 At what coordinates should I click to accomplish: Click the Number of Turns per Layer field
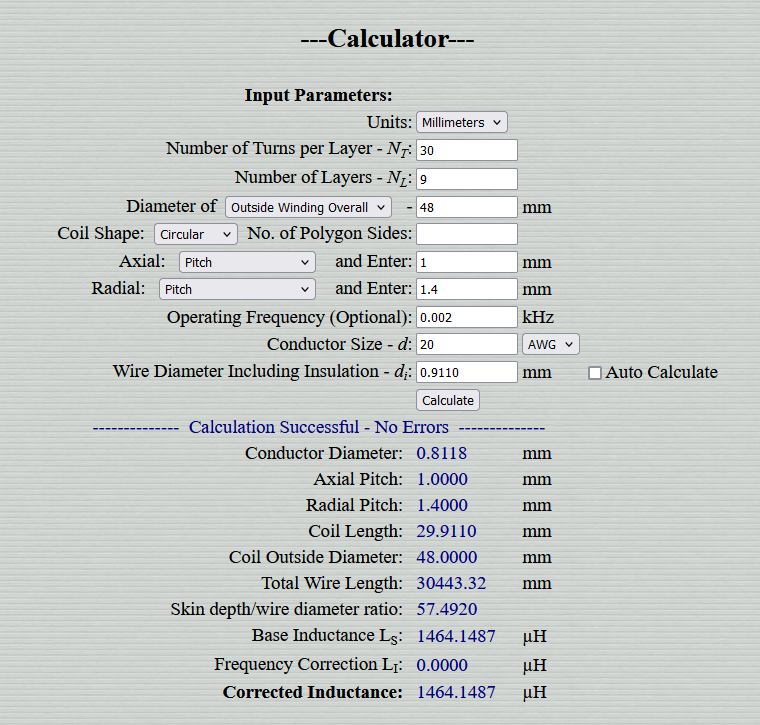coord(466,150)
